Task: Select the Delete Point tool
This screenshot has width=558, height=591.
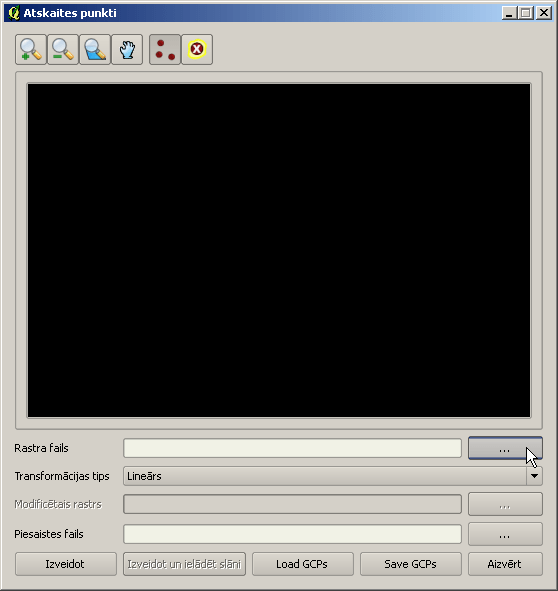Action: click(197, 50)
